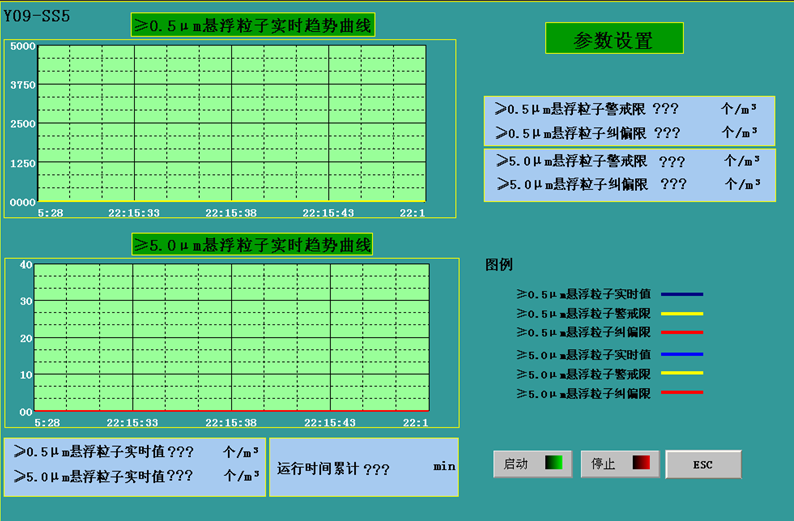Click the min unit beside 运行时间累计
This screenshot has width=794, height=521.
coord(445,466)
